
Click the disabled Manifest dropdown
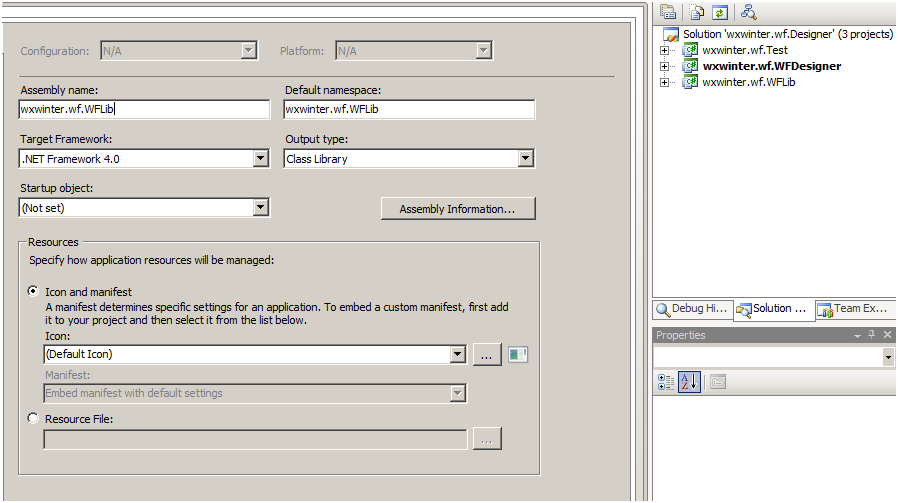255,394
